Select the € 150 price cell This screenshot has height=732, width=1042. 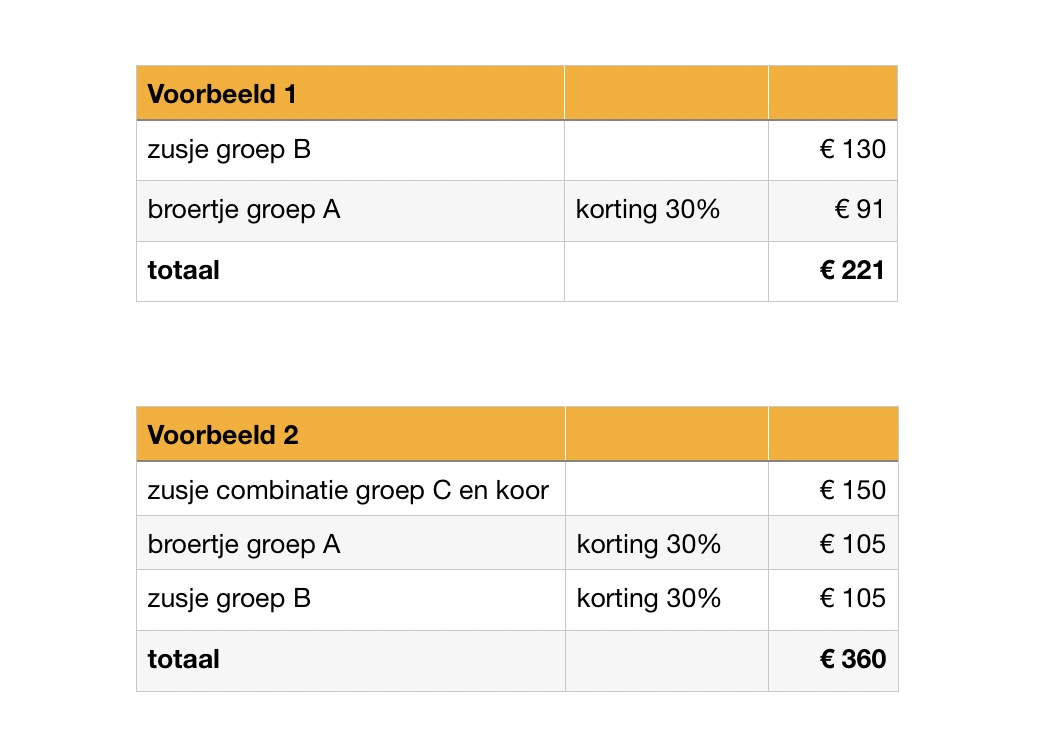[833, 488]
